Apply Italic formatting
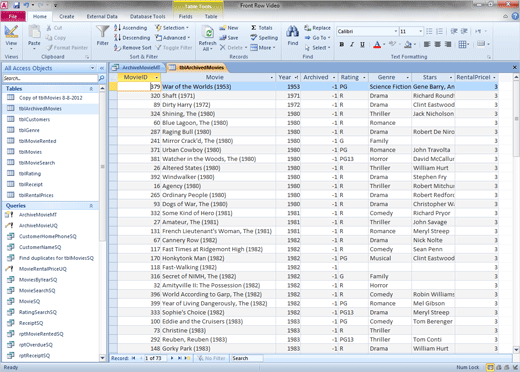 pyautogui.click(x=352, y=44)
